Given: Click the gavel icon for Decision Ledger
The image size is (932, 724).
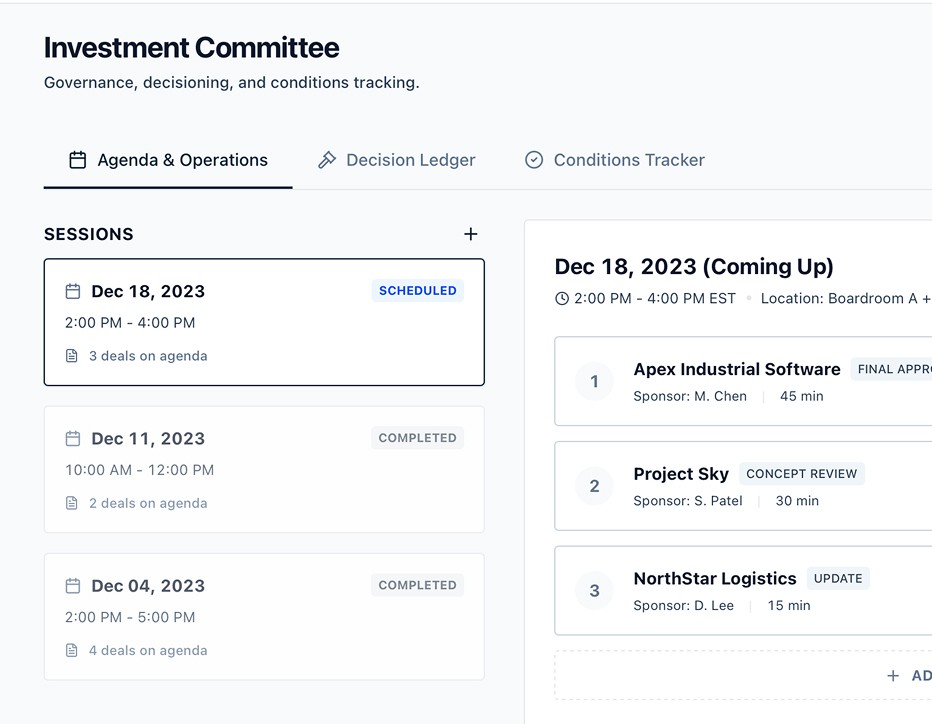Looking at the screenshot, I should (x=327, y=160).
